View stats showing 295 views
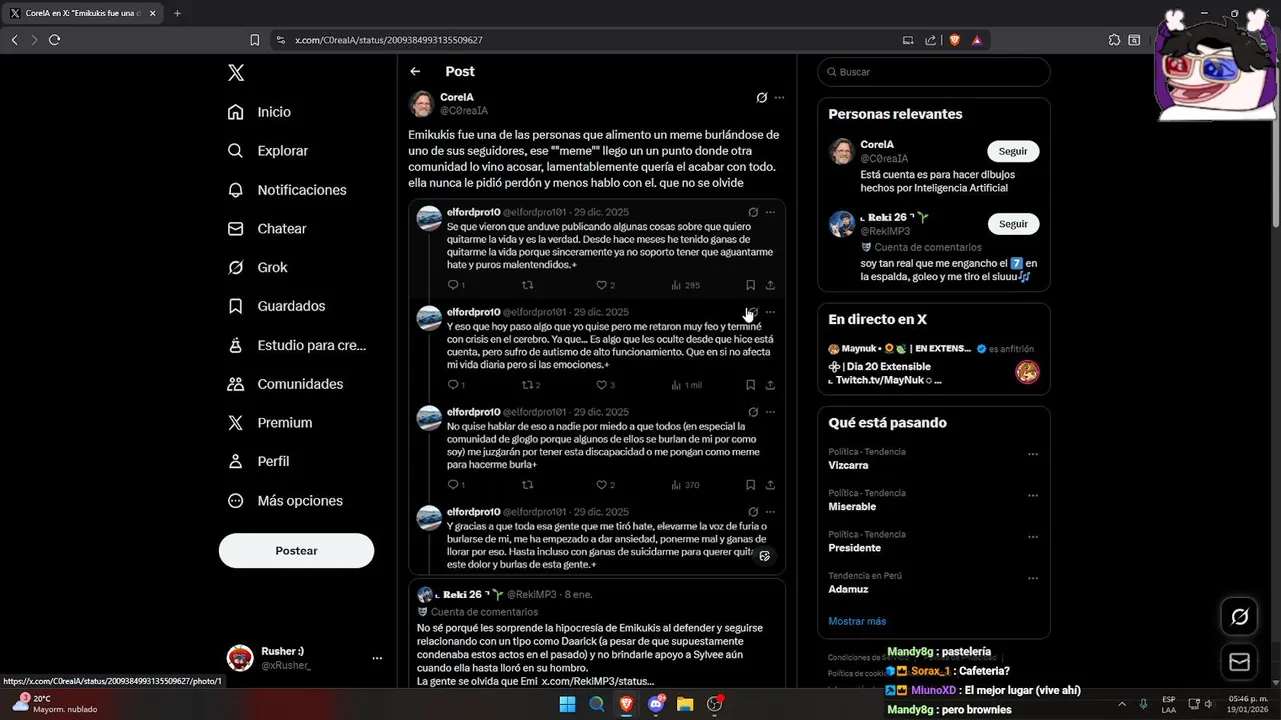The height and width of the screenshot is (720, 1281). coord(685,285)
